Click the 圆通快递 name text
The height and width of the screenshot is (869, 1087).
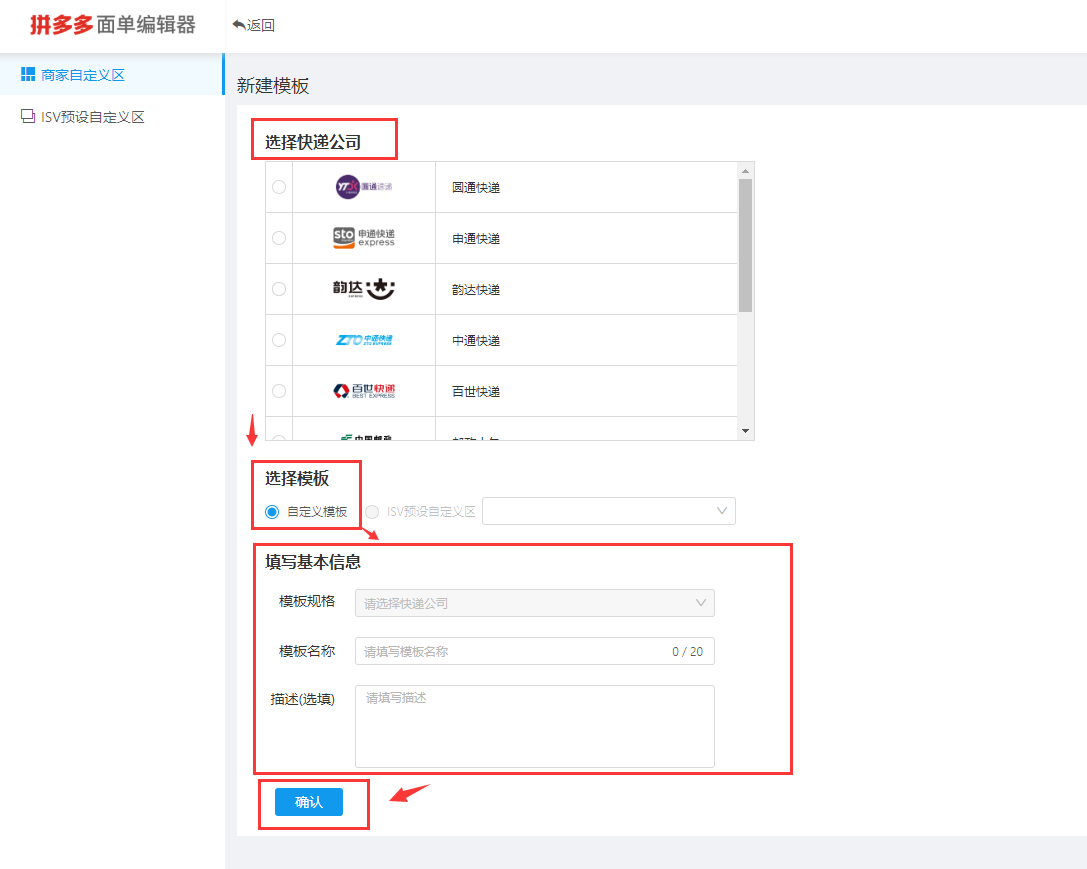[476, 188]
